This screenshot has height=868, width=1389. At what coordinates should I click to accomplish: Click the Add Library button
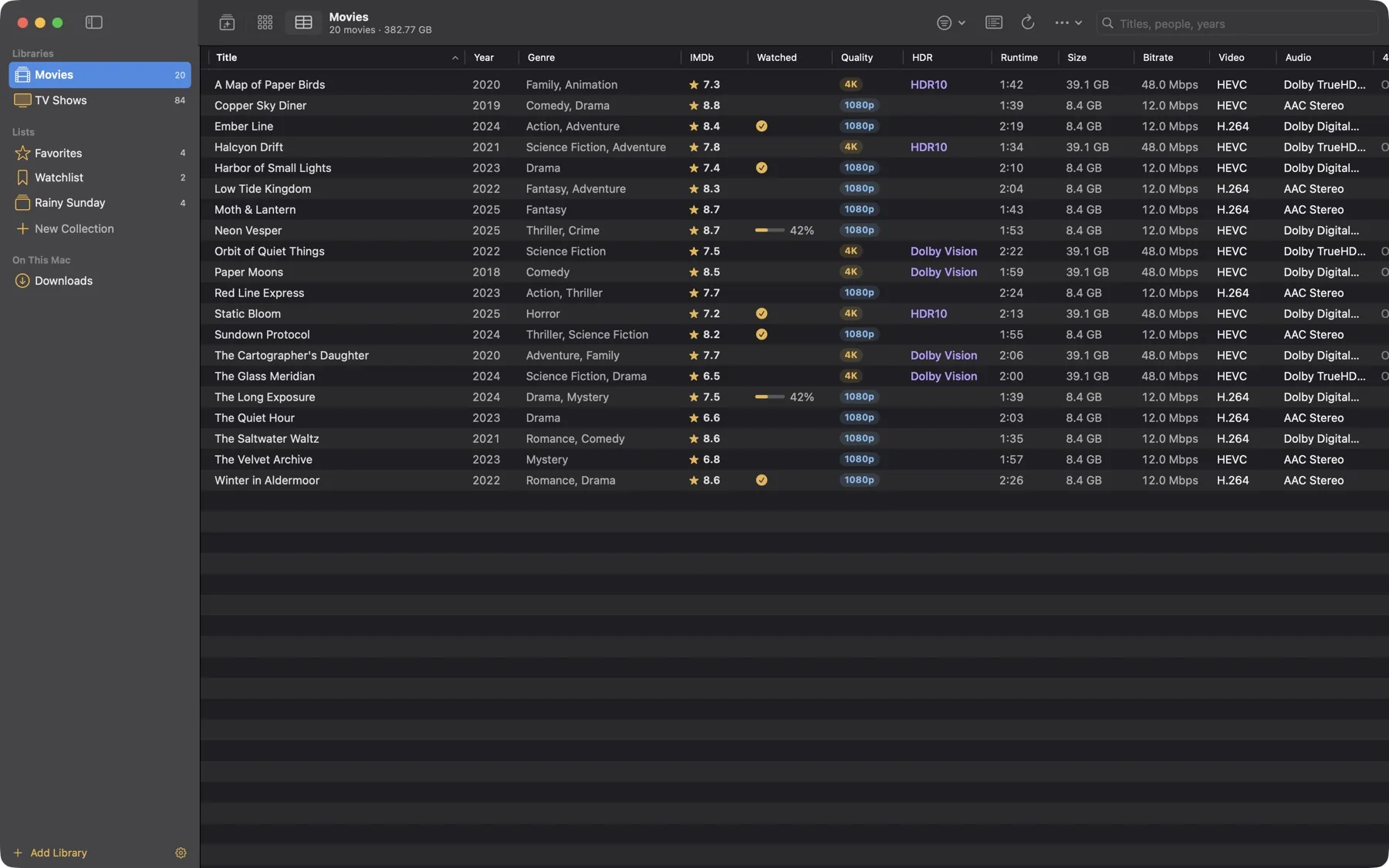[x=50, y=853]
